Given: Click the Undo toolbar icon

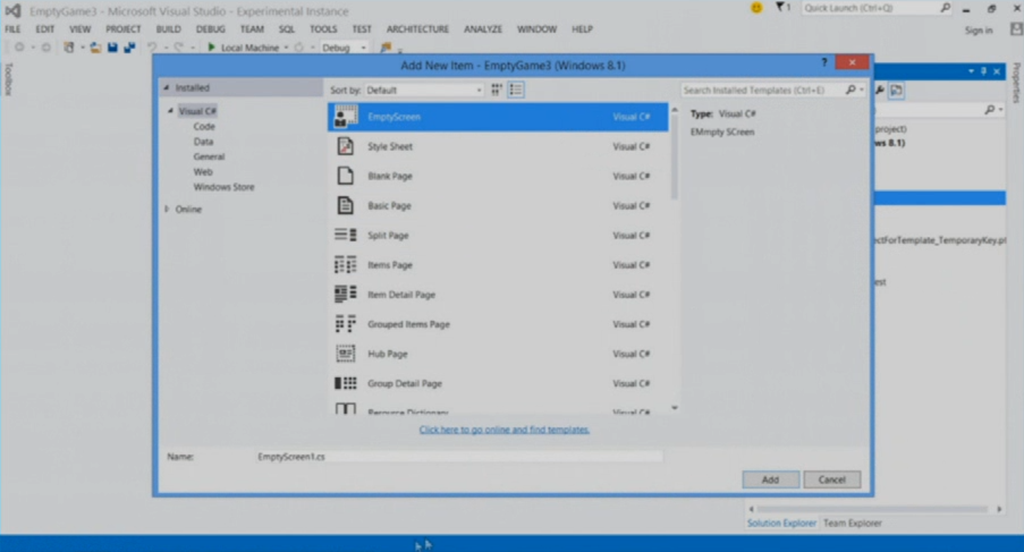Looking at the screenshot, I should click(152, 48).
